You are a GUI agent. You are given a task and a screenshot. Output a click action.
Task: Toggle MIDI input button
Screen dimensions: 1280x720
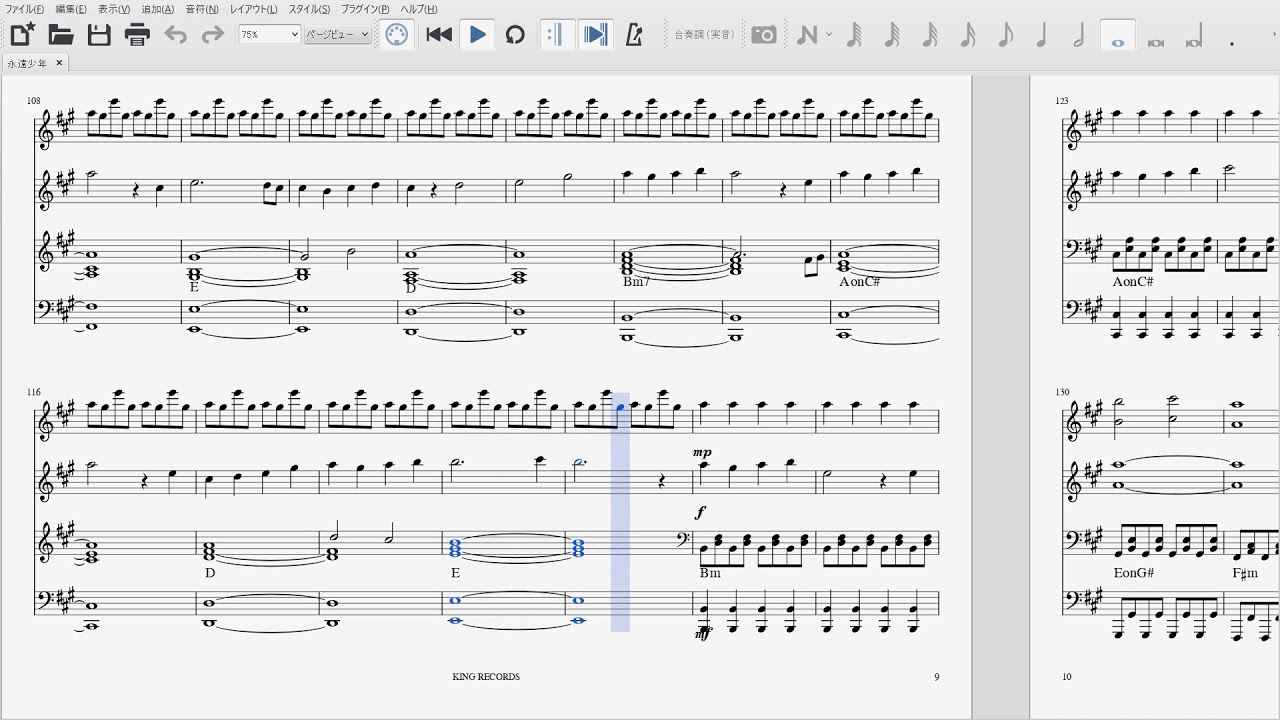coord(397,35)
